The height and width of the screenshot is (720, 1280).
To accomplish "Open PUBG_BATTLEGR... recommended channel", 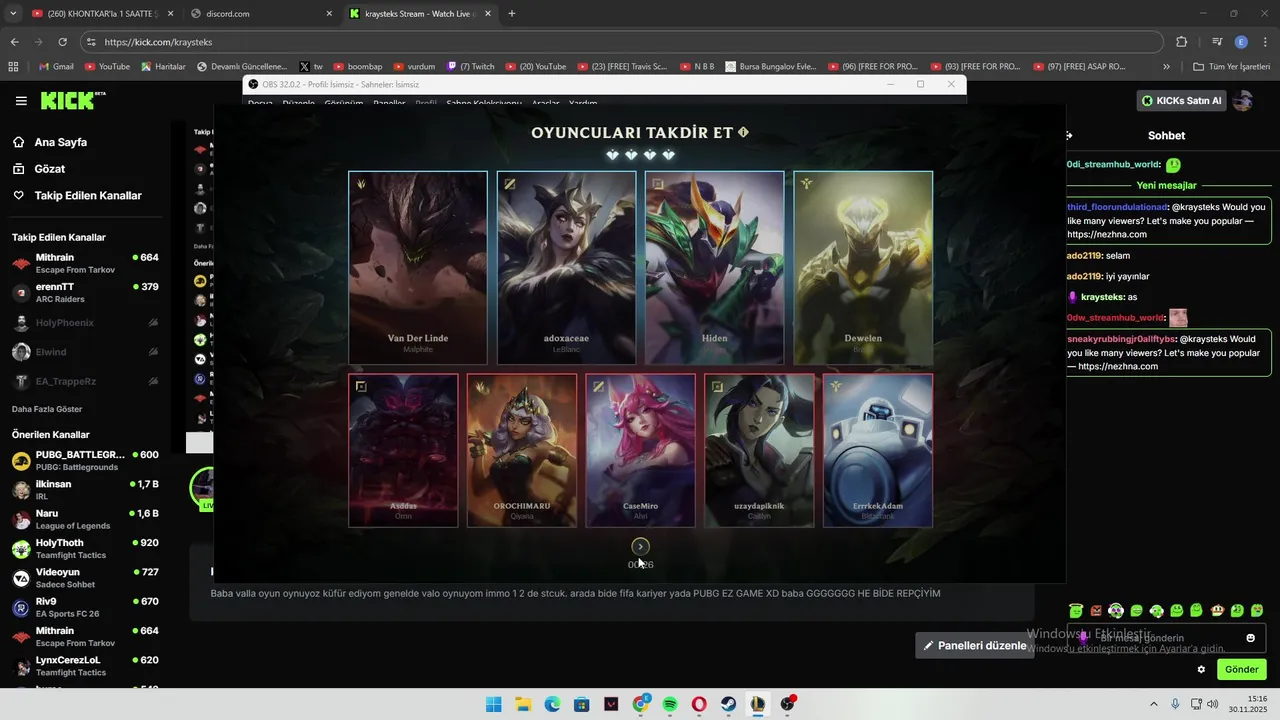I will point(85,460).
